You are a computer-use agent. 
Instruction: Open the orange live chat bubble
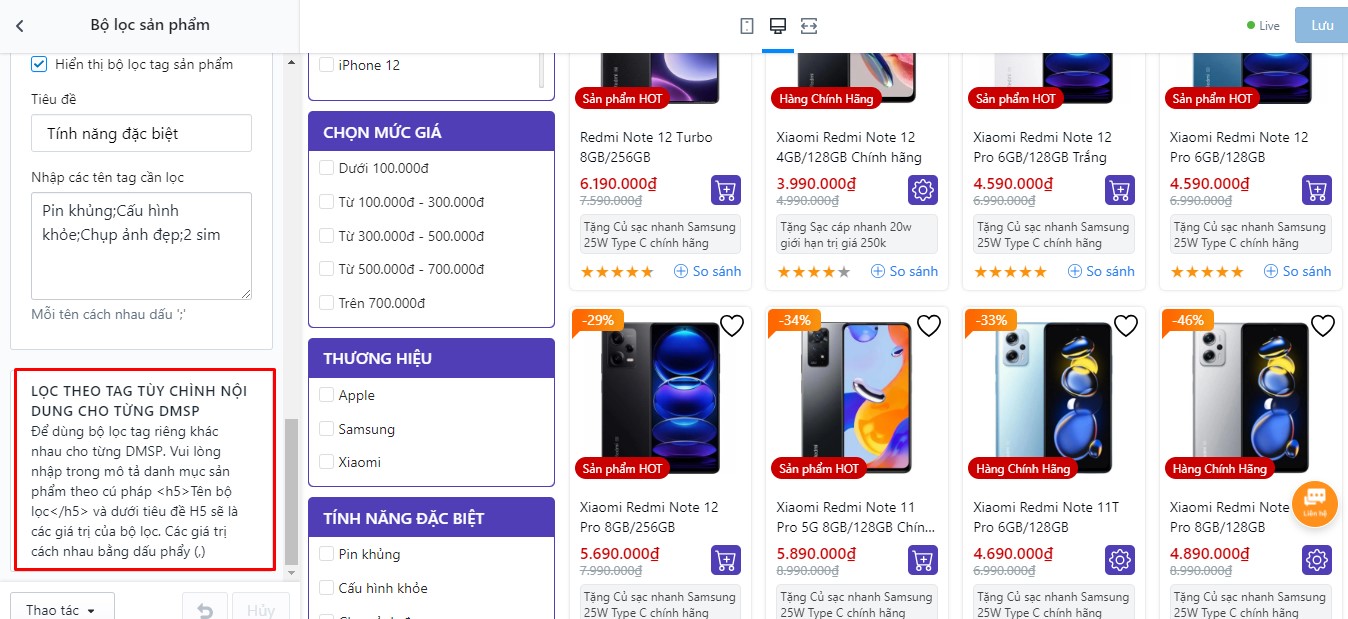(x=1314, y=503)
